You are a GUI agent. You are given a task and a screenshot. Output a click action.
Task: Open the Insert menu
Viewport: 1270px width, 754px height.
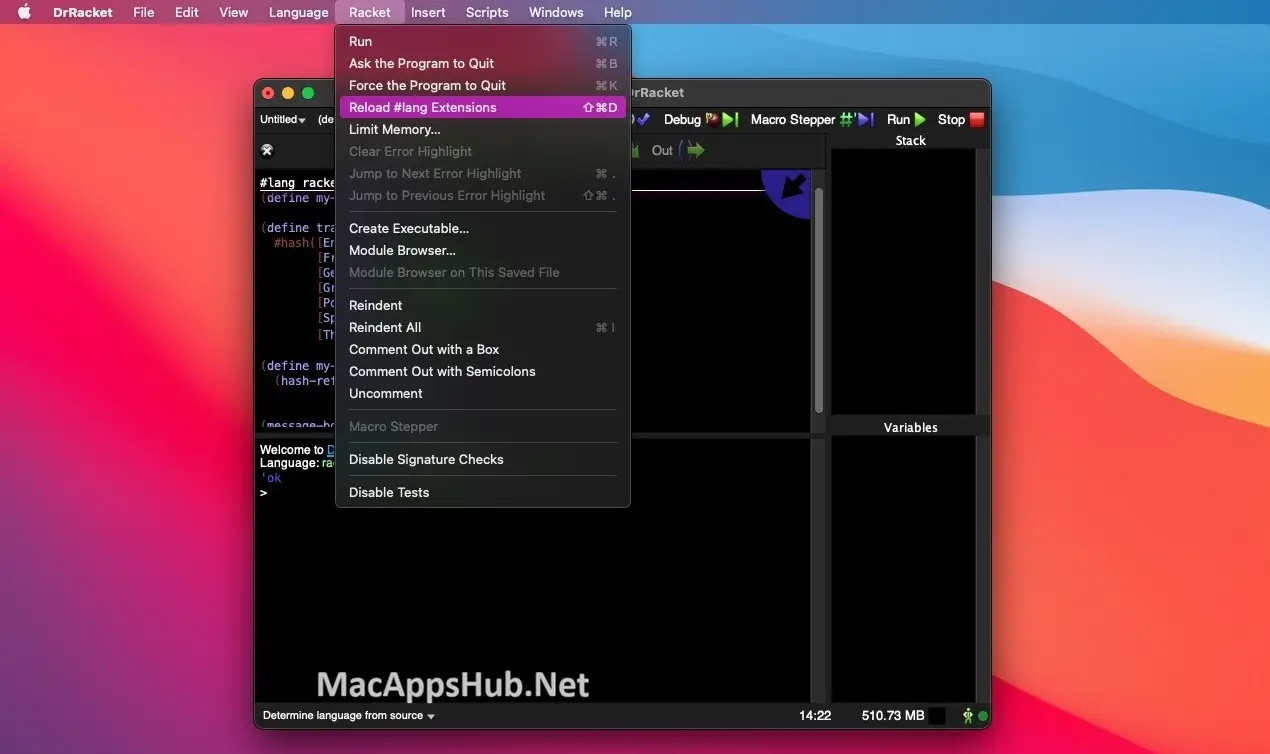429,12
